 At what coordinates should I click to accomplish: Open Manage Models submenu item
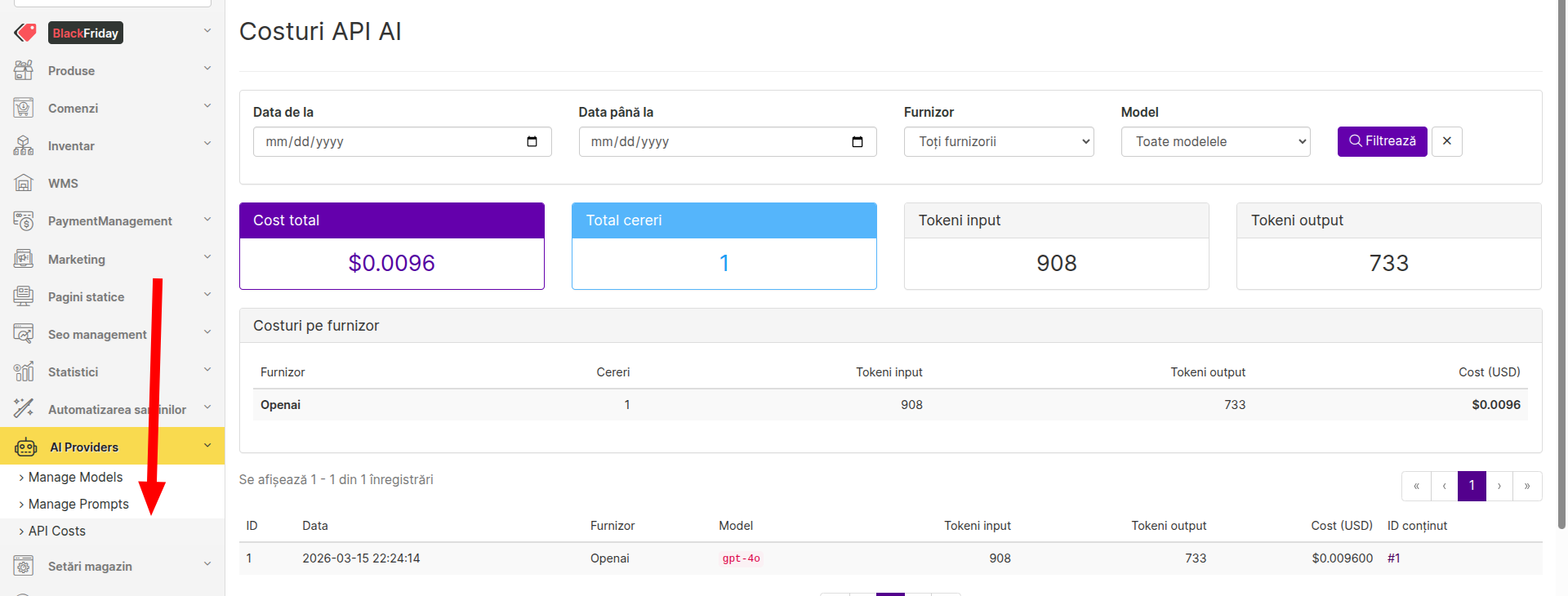[x=75, y=477]
